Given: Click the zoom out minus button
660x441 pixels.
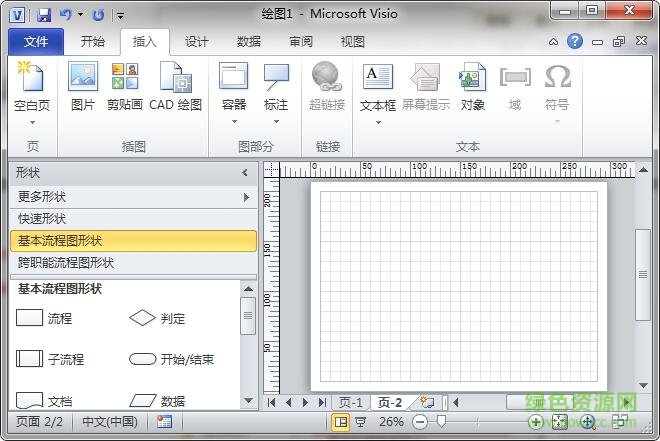Looking at the screenshot, I should pos(420,422).
